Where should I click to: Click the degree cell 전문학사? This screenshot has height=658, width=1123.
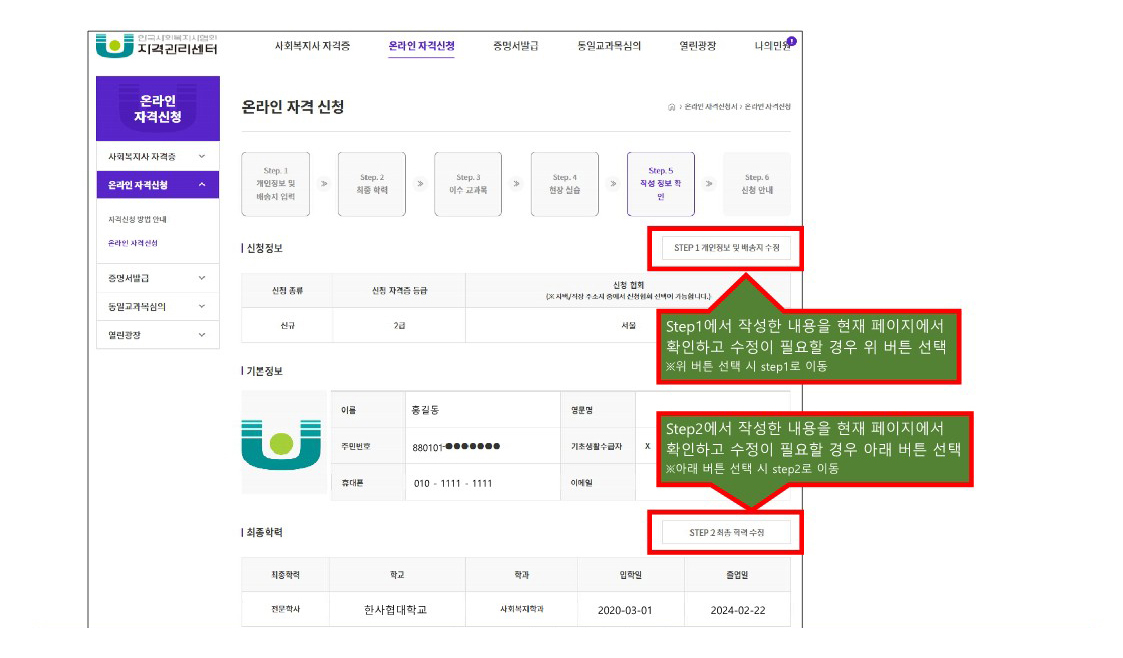(286, 609)
